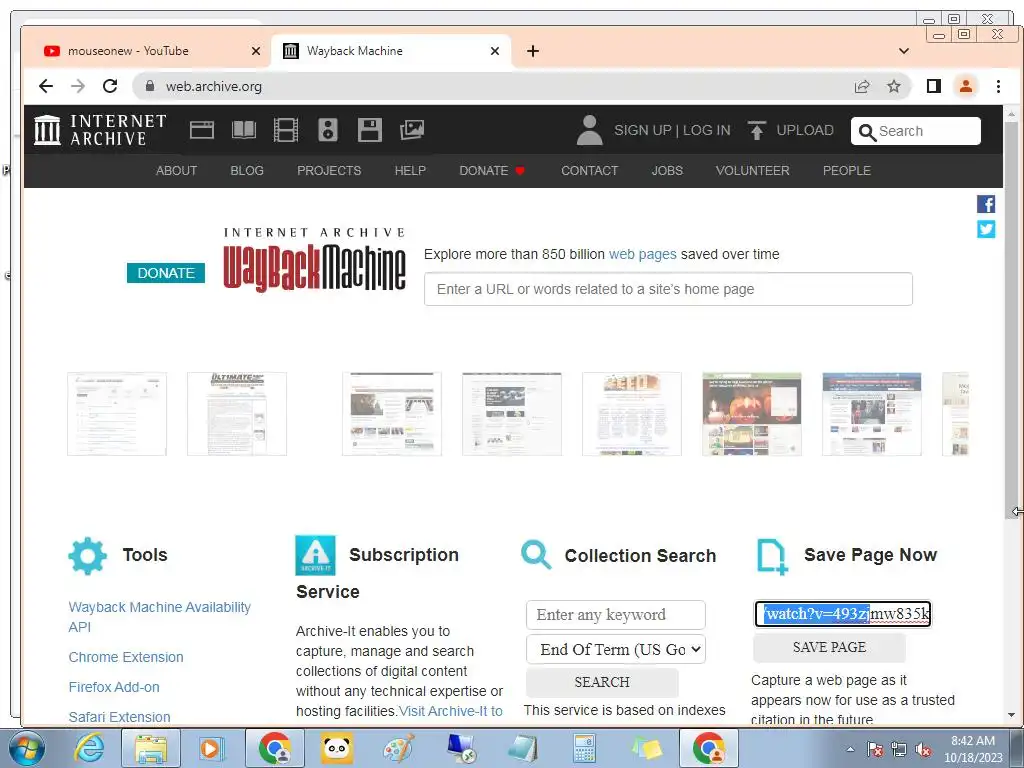This screenshot has width=1024, height=768.
Task: Open Wayback Machine Availability API link
Action: [x=159, y=616]
